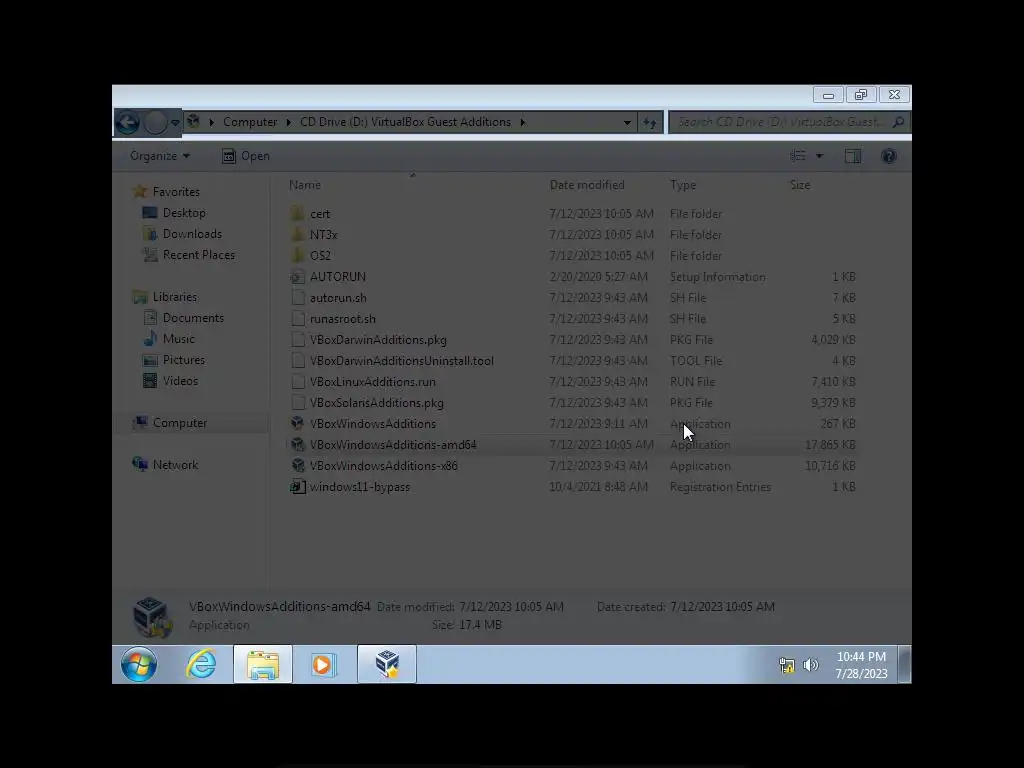Click the Forward navigation arrow

click(155, 122)
